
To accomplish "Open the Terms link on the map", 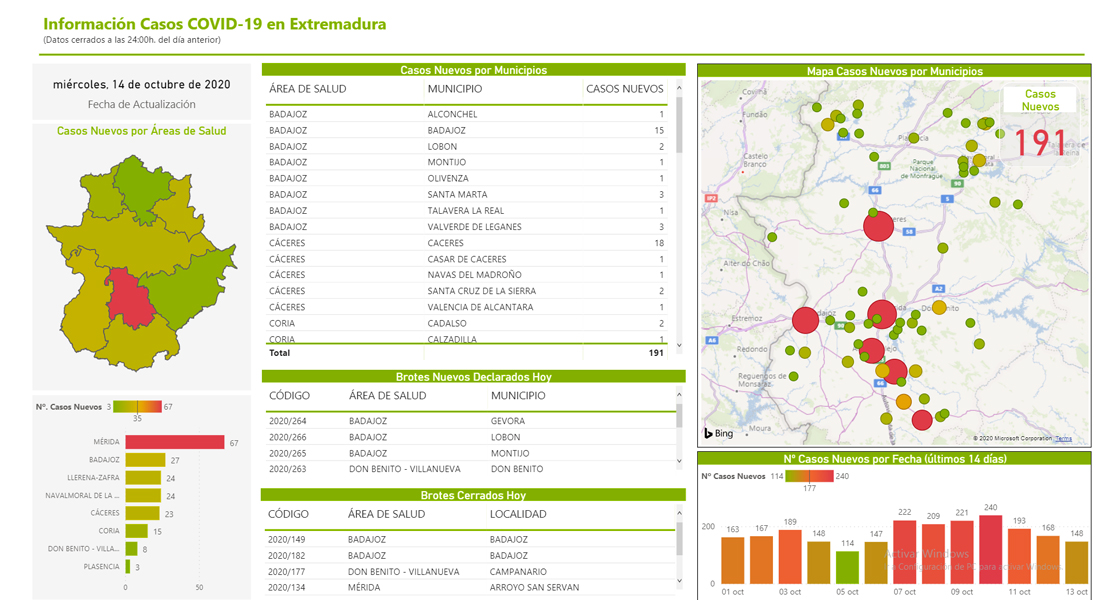I will point(1063,439).
